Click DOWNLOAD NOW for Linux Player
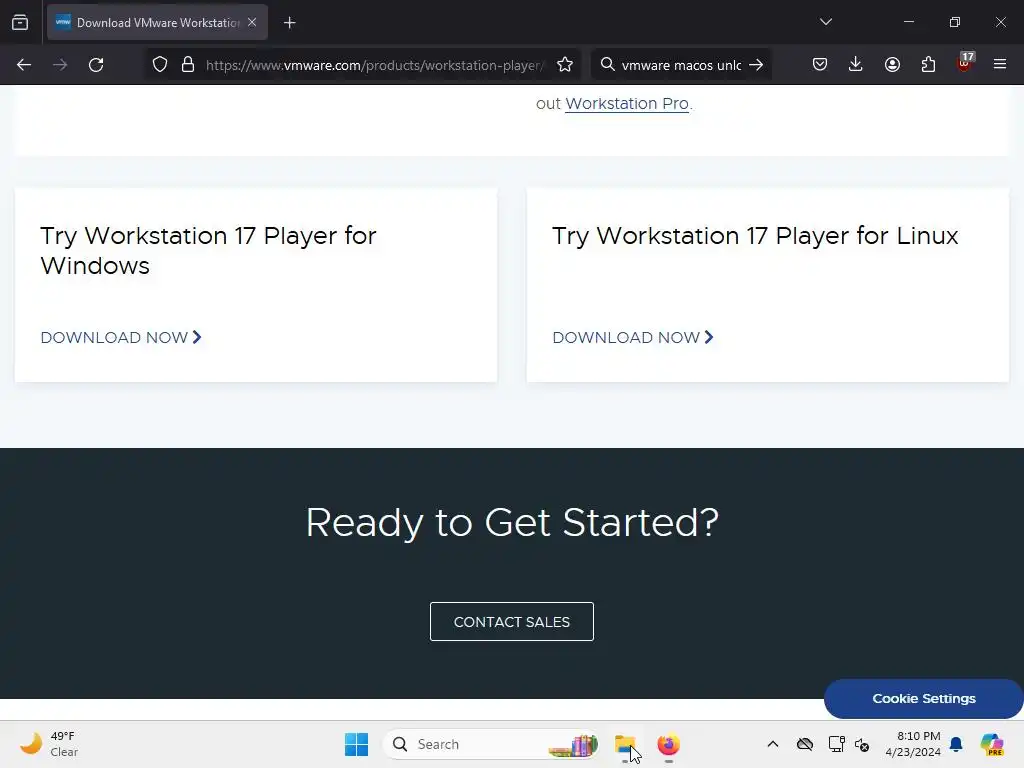The width and height of the screenshot is (1024, 768). click(x=633, y=338)
